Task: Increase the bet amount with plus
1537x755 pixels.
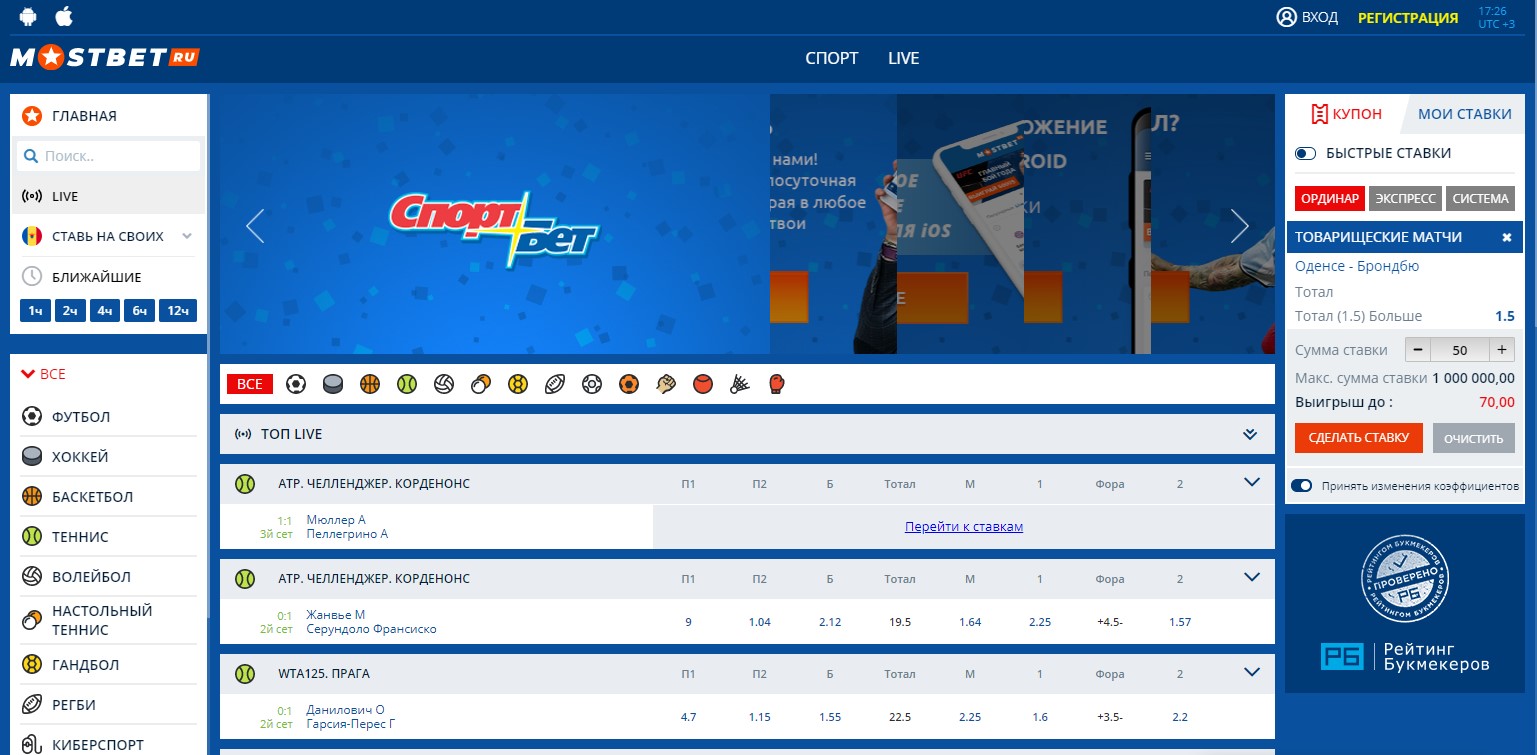Action: (x=1502, y=350)
